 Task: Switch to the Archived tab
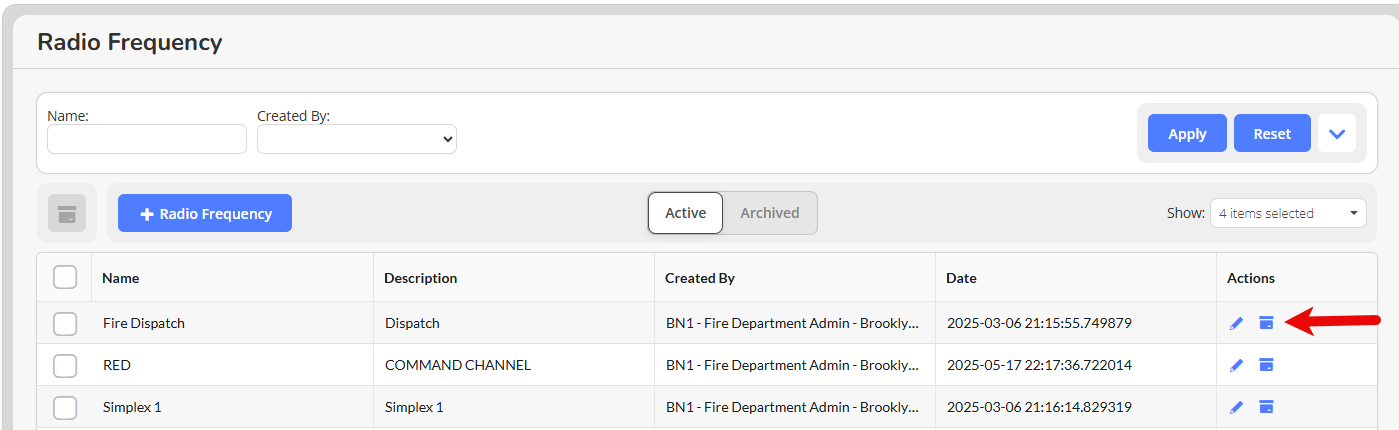[x=770, y=213]
